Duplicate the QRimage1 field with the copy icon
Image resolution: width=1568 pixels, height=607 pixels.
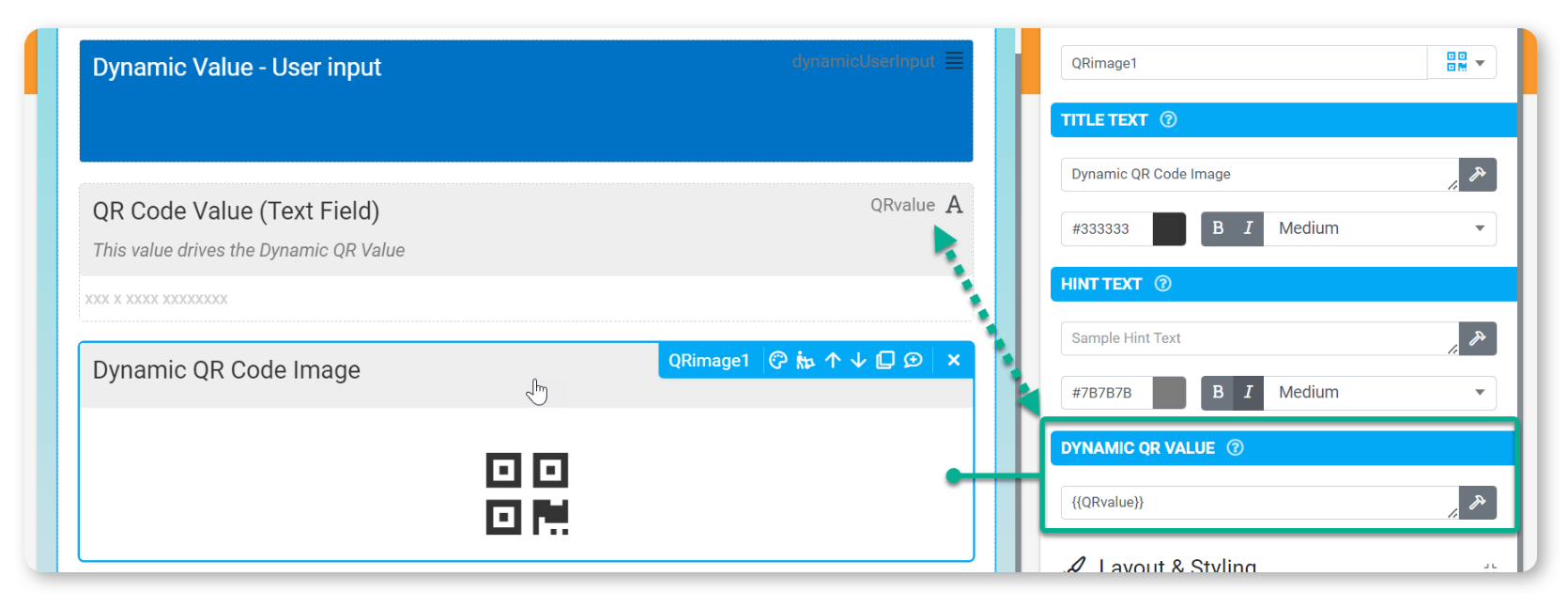click(x=885, y=360)
